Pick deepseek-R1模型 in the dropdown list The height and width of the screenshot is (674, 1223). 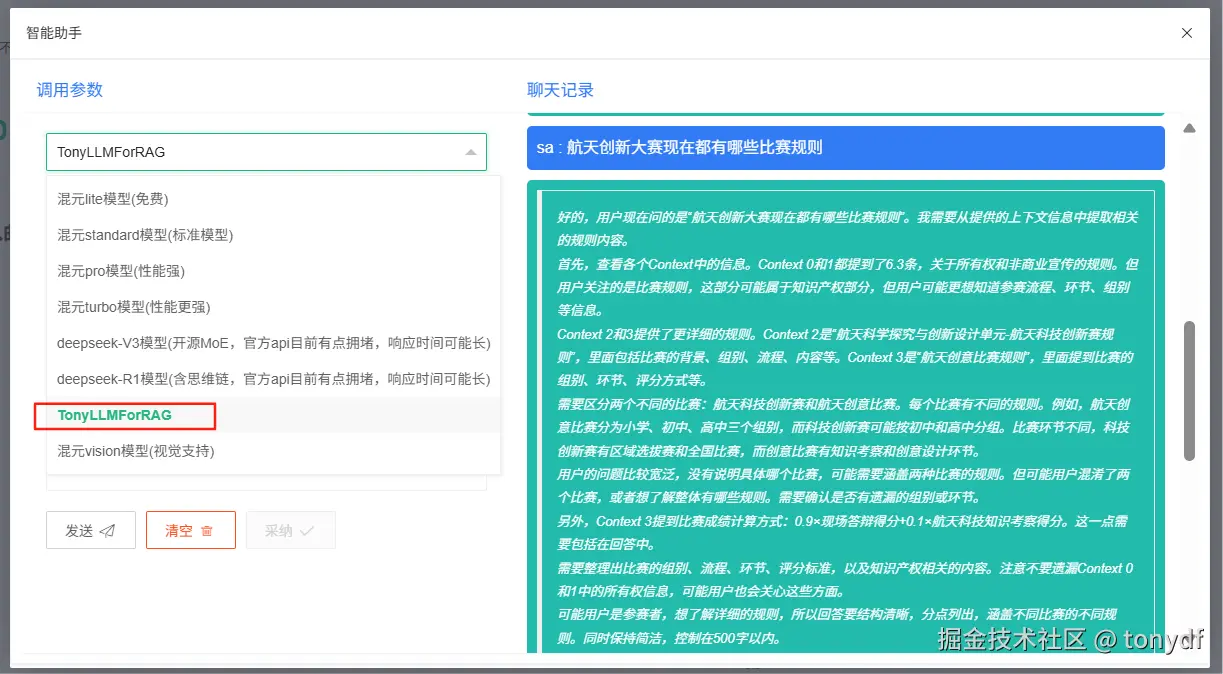[273, 379]
